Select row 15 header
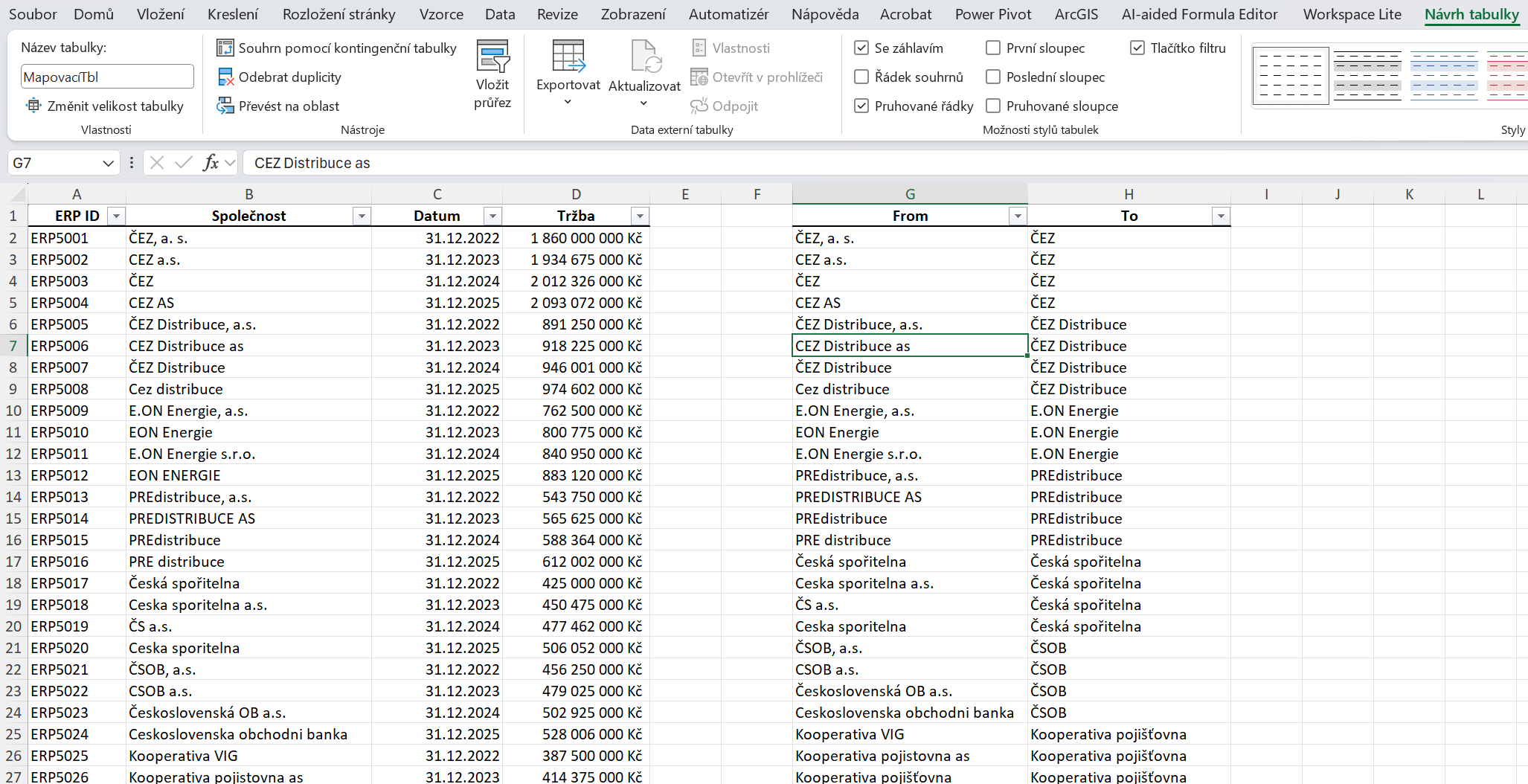The image size is (1528, 784). tap(13, 518)
